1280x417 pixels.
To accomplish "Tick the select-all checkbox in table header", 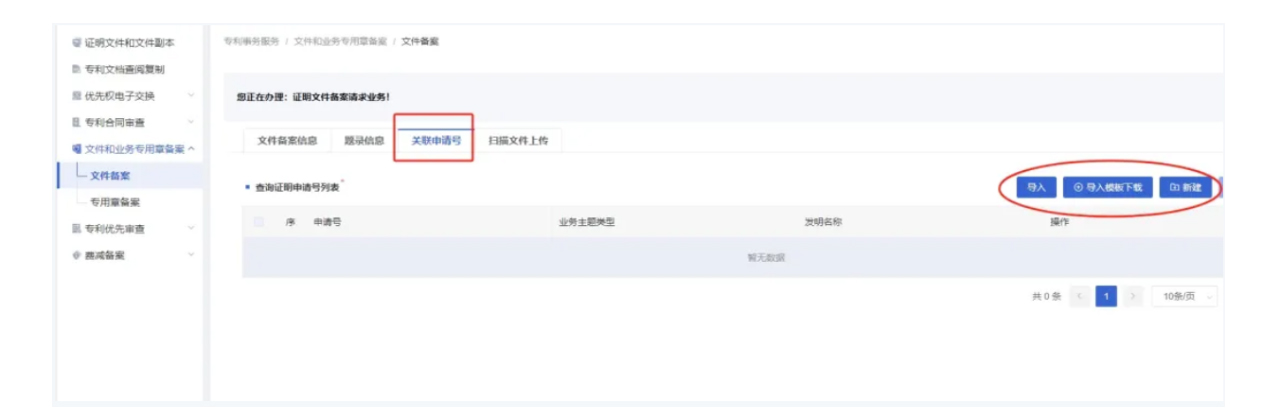I will click(x=259, y=222).
